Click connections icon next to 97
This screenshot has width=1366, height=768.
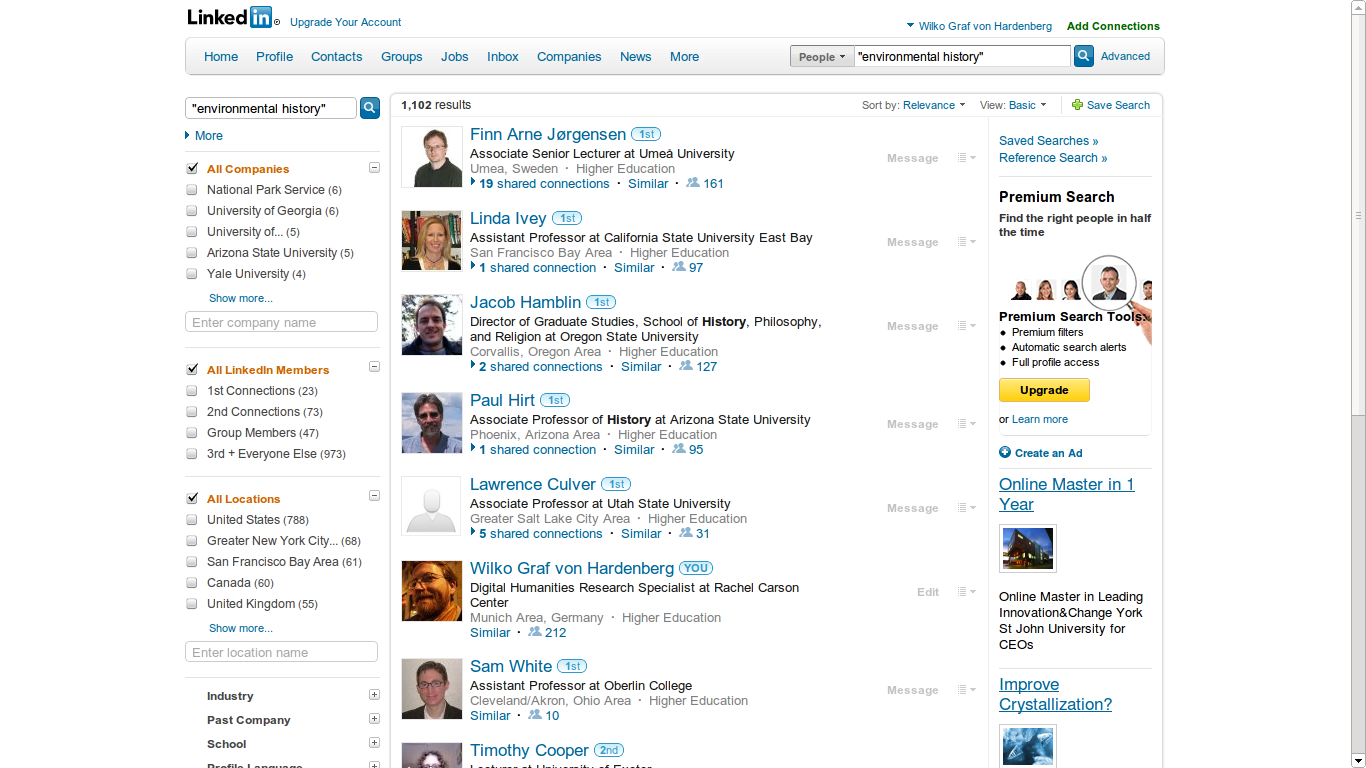coord(679,267)
